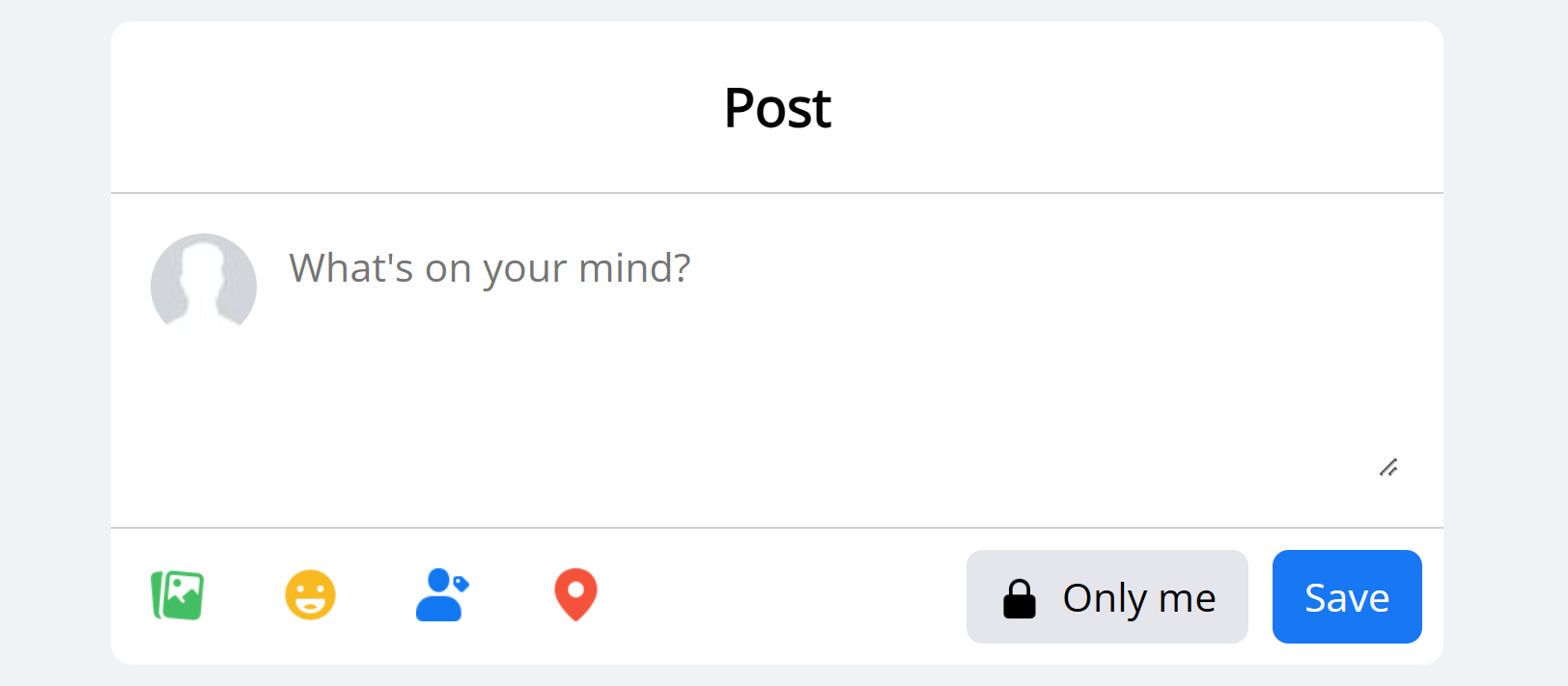Choose the check-in map marker icon

click(x=575, y=594)
